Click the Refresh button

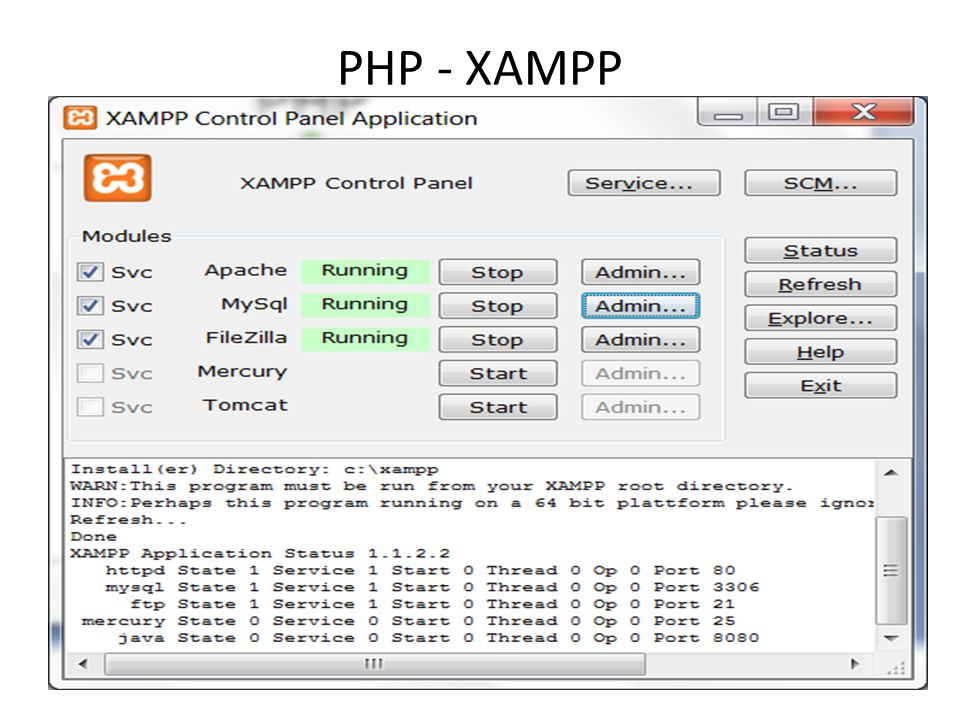click(x=820, y=284)
